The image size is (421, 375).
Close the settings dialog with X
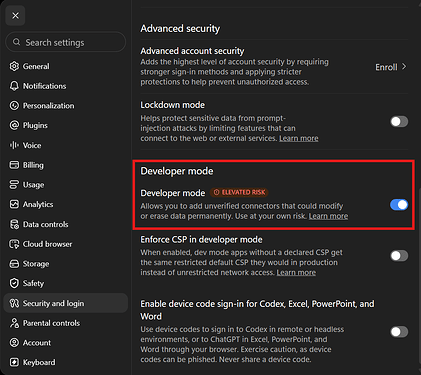pyautogui.click(x=15, y=16)
